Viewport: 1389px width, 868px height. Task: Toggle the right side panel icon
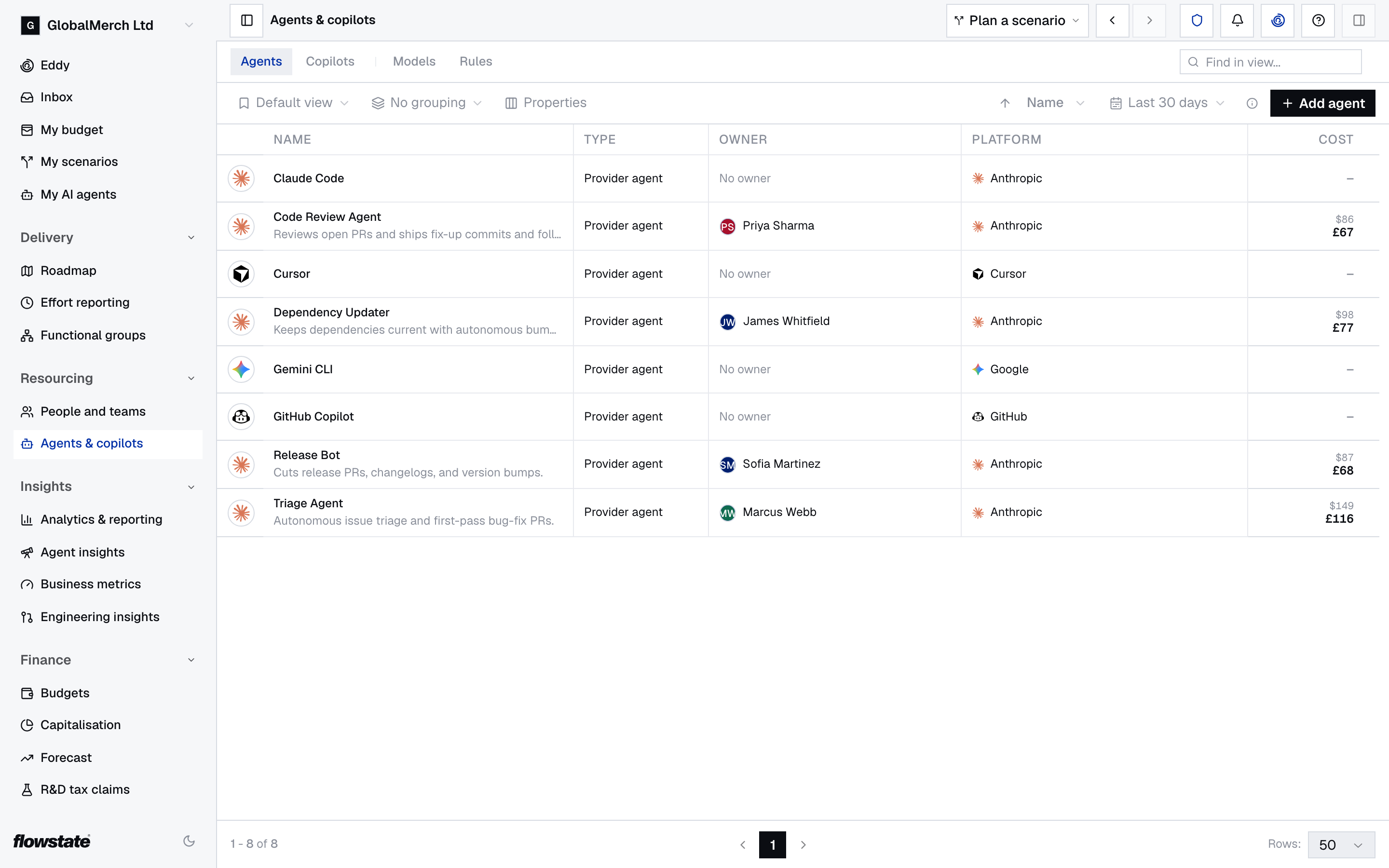point(1359,21)
